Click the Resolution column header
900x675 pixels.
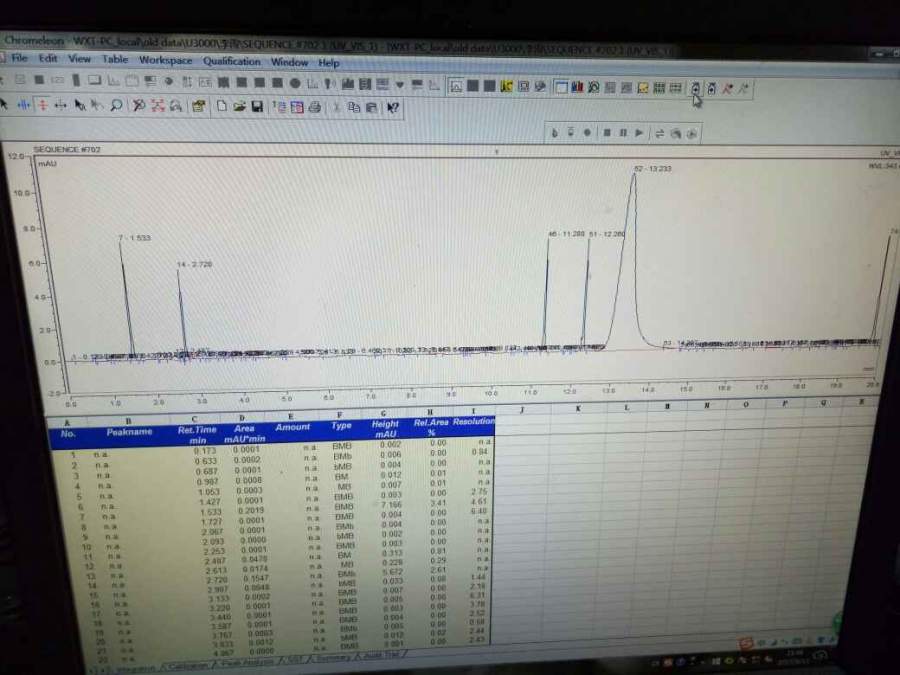[473, 421]
